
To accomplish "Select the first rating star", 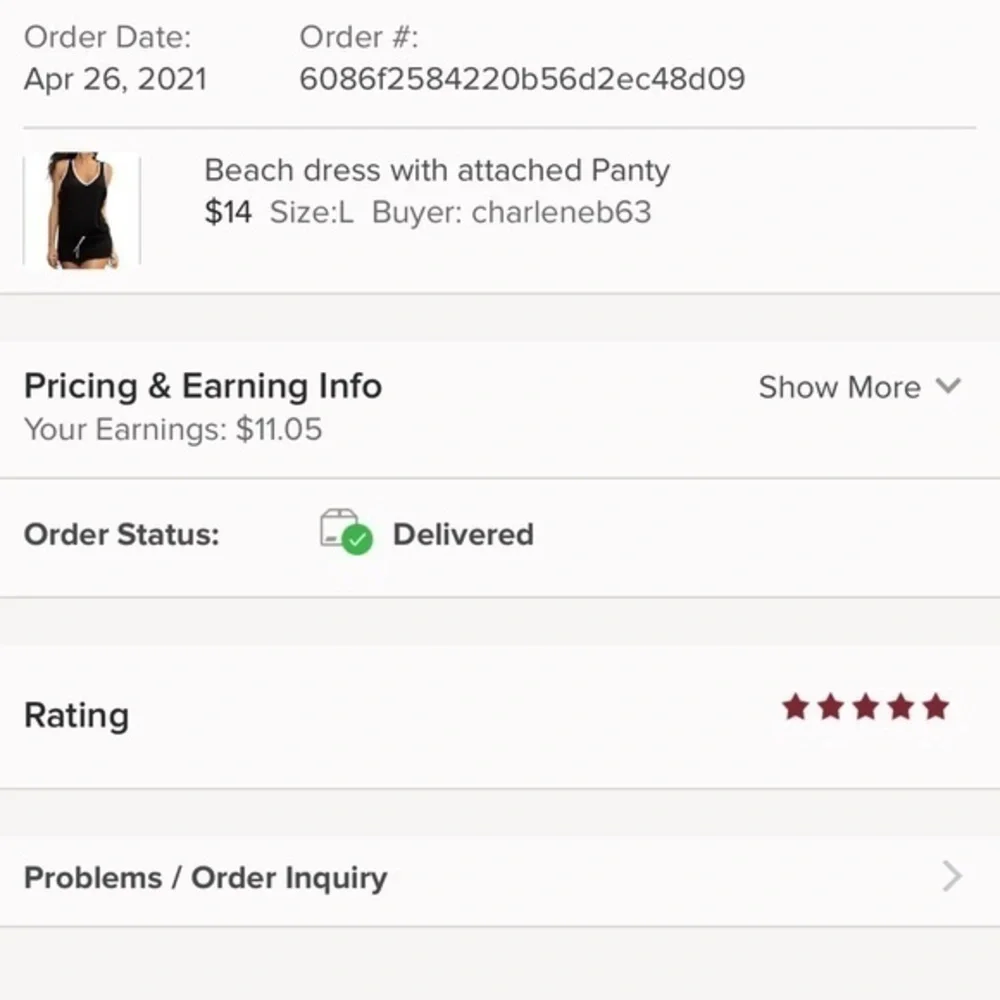I will 796,707.
